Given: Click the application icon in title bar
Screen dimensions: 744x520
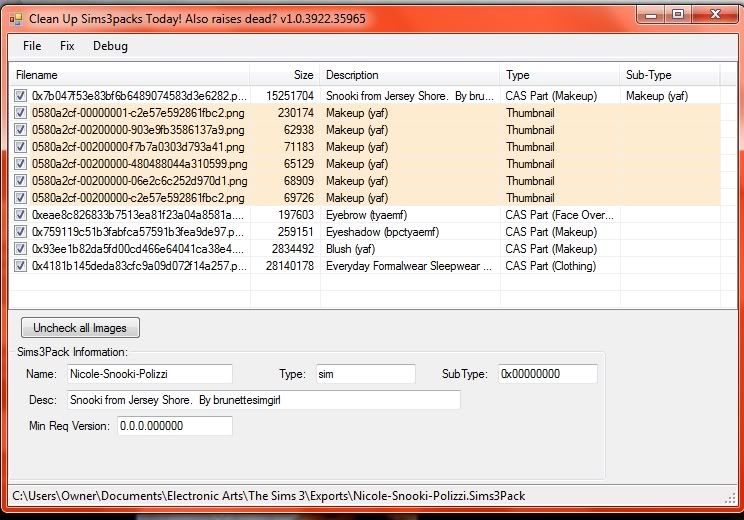Looking at the screenshot, I should [16, 19].
